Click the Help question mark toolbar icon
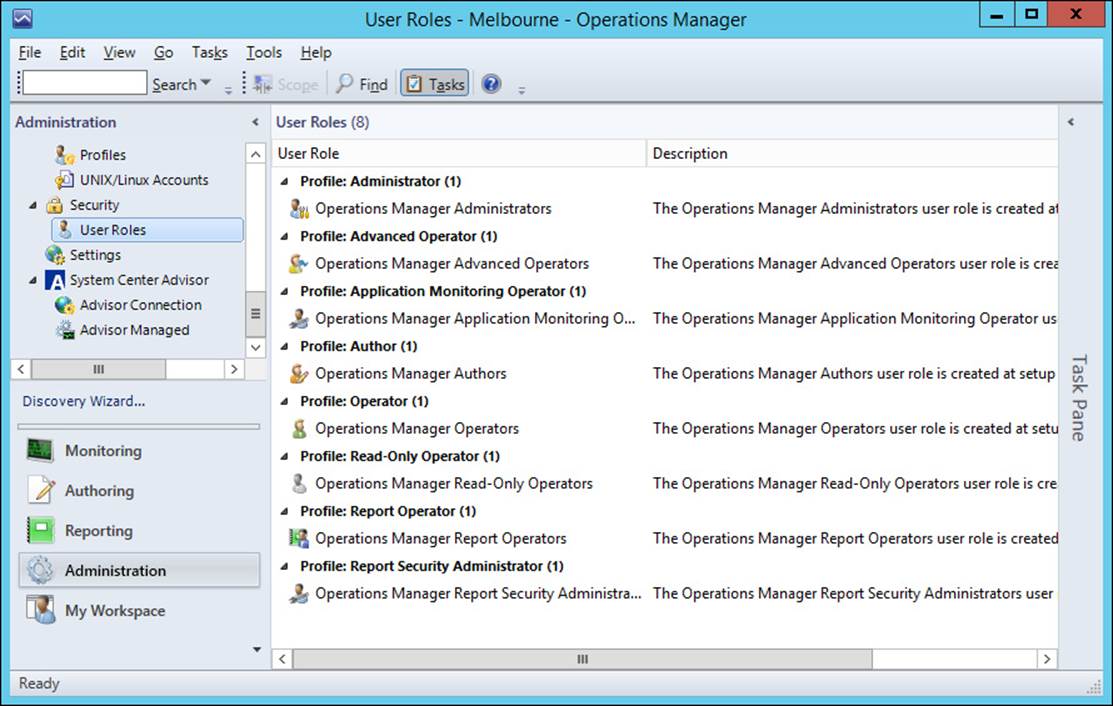Viewport: 1113px width, 706px height. click(x=491, y=84)
